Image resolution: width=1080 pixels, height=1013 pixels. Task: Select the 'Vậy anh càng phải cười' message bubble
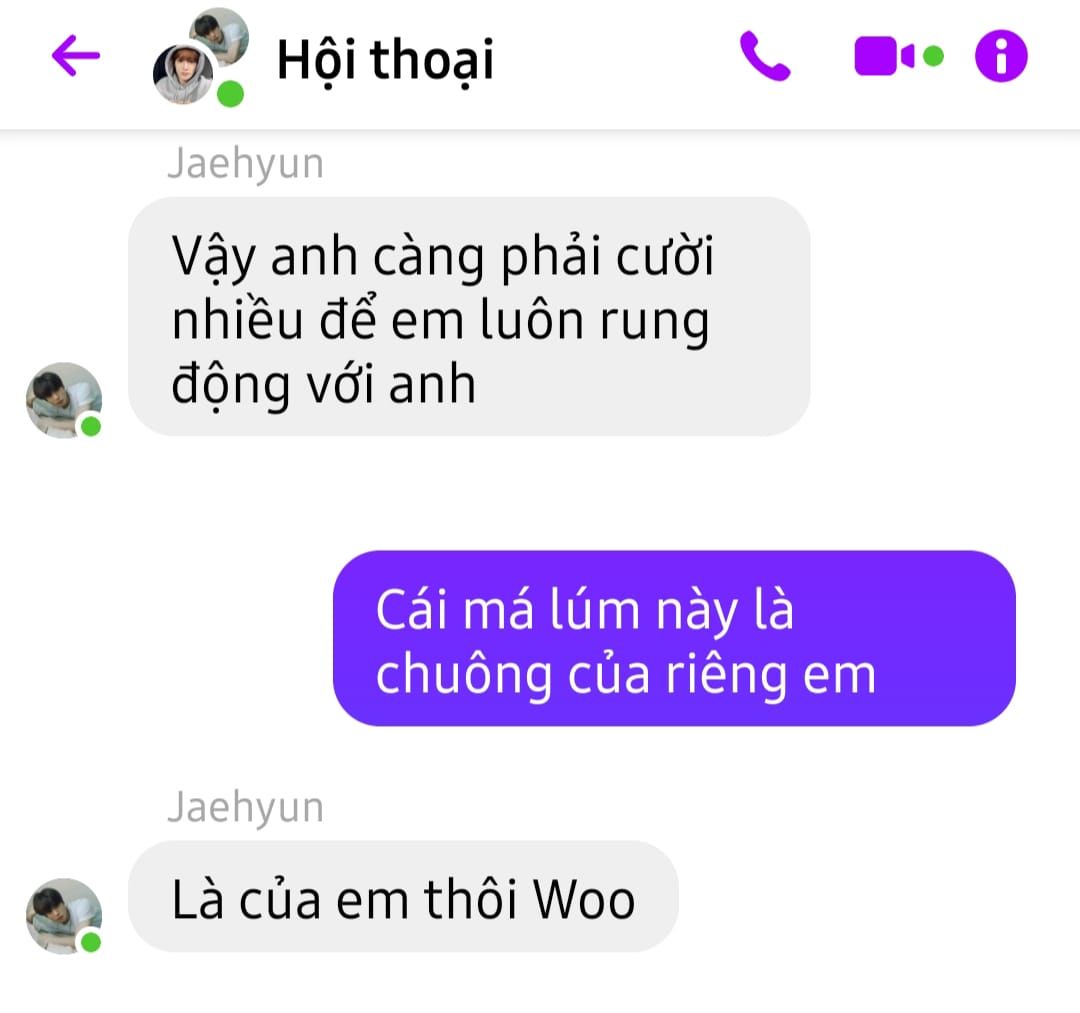coord(469,317)
